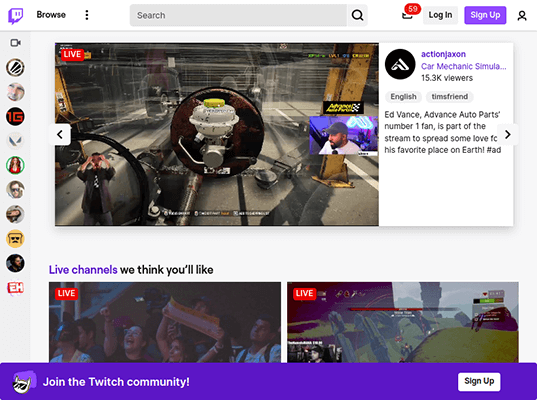537x400 pixels.
Task: Open the Valorant logo channel in sidebar
Action: [x=15, y=141]
